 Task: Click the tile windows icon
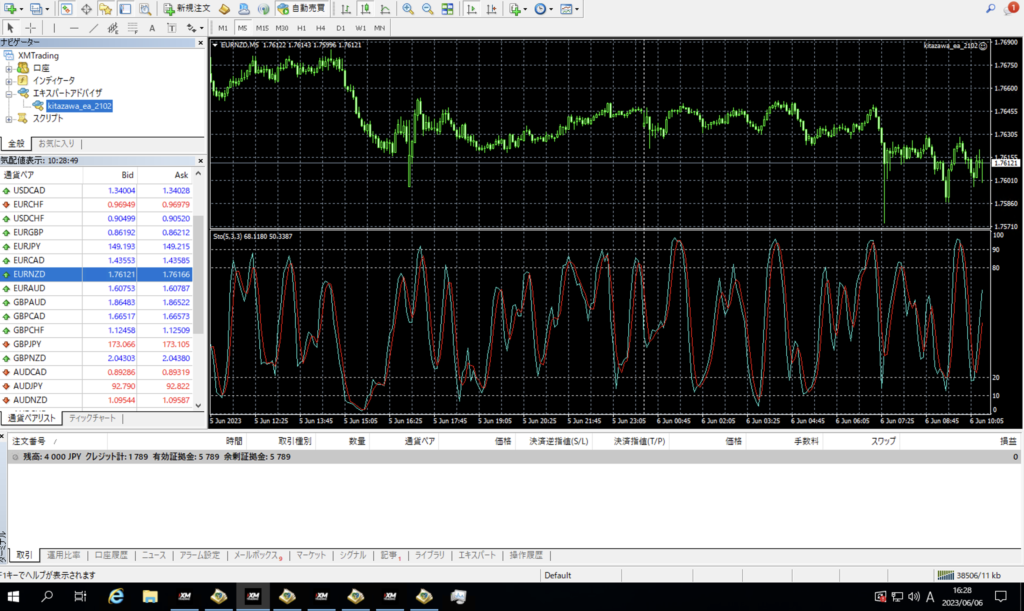(446, 9)
